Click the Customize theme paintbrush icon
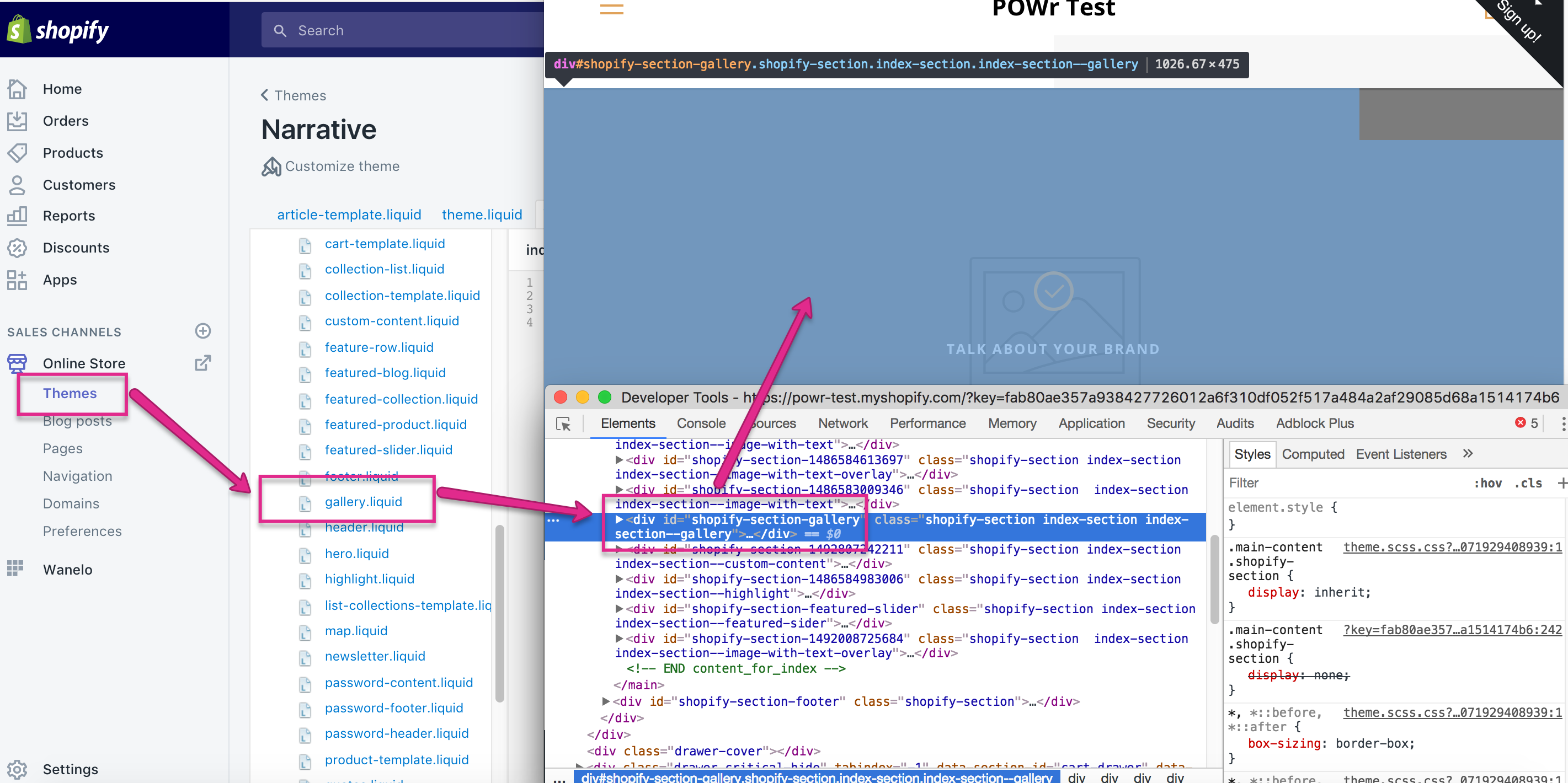 [271, 166]
